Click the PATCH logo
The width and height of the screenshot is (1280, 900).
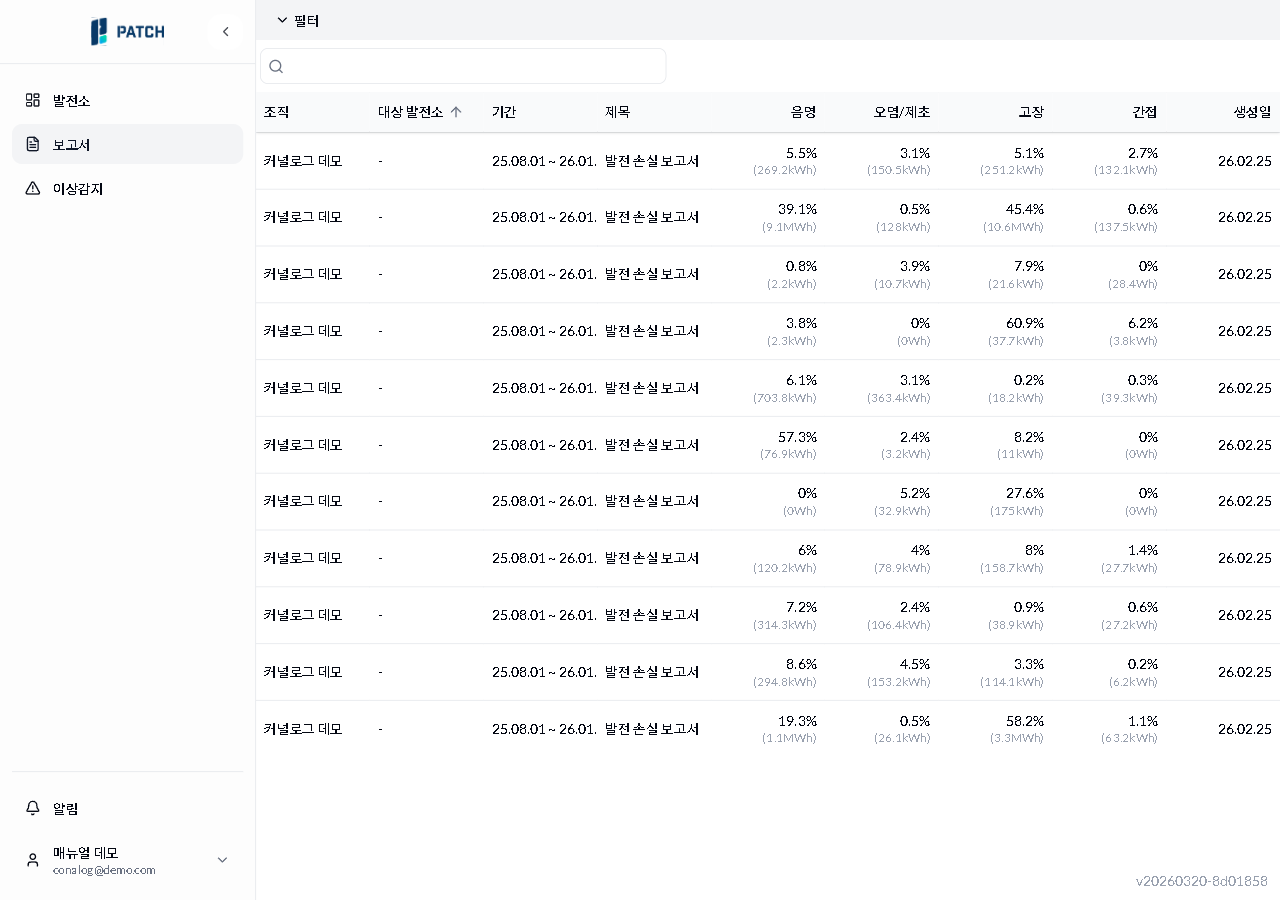click(128, 31)
